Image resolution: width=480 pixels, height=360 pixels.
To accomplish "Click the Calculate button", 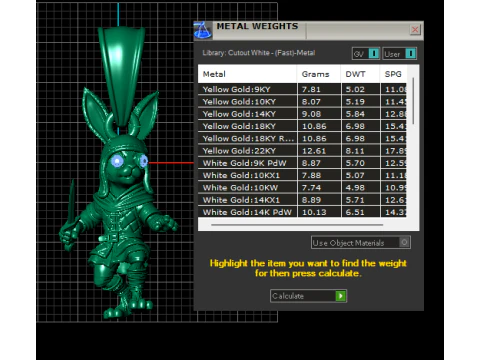I will coord(308,296).
